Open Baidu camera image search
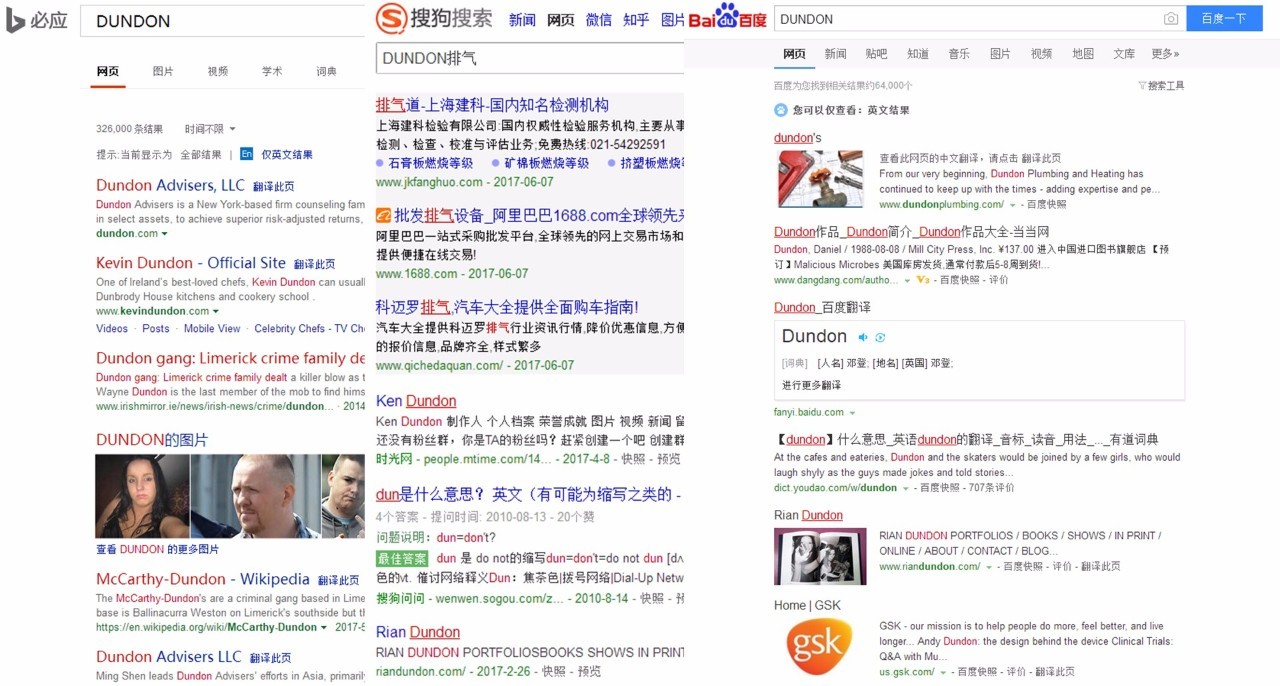The width and height of the screenshot is (1280, 686). 1170,19
